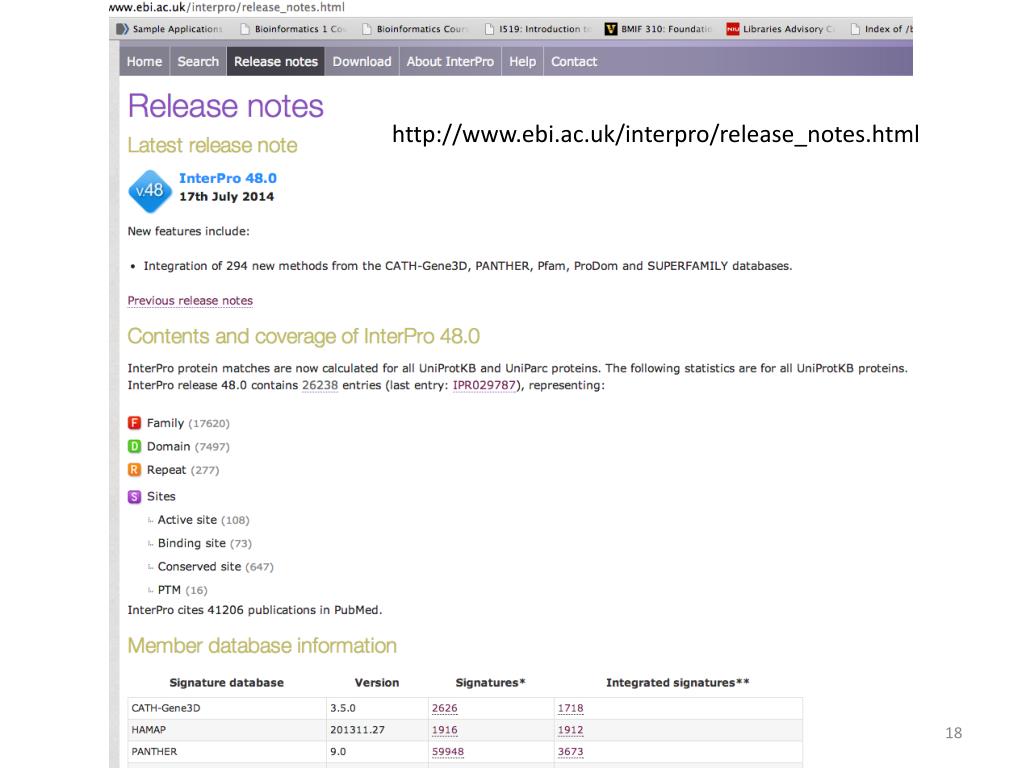
Task: Click CATH-Gene3D integrated signatures 1718
Action: point(570,708)
